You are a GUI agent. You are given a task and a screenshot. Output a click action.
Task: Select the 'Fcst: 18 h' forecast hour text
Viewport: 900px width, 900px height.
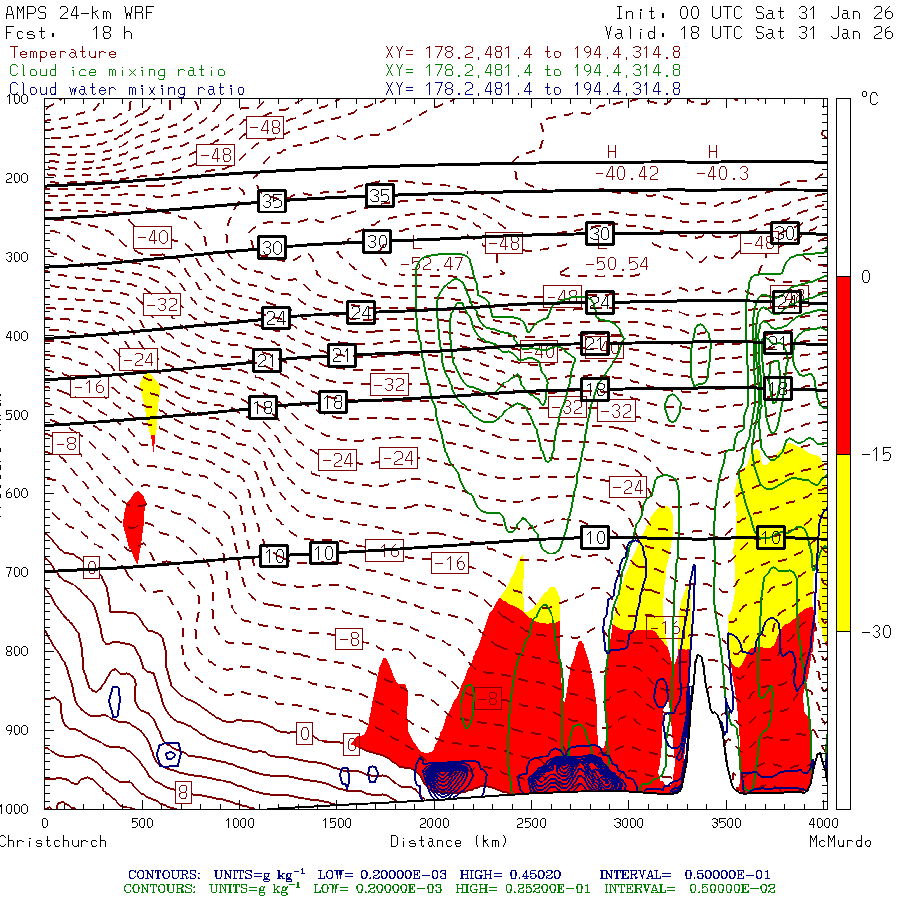tap(69, 33)
